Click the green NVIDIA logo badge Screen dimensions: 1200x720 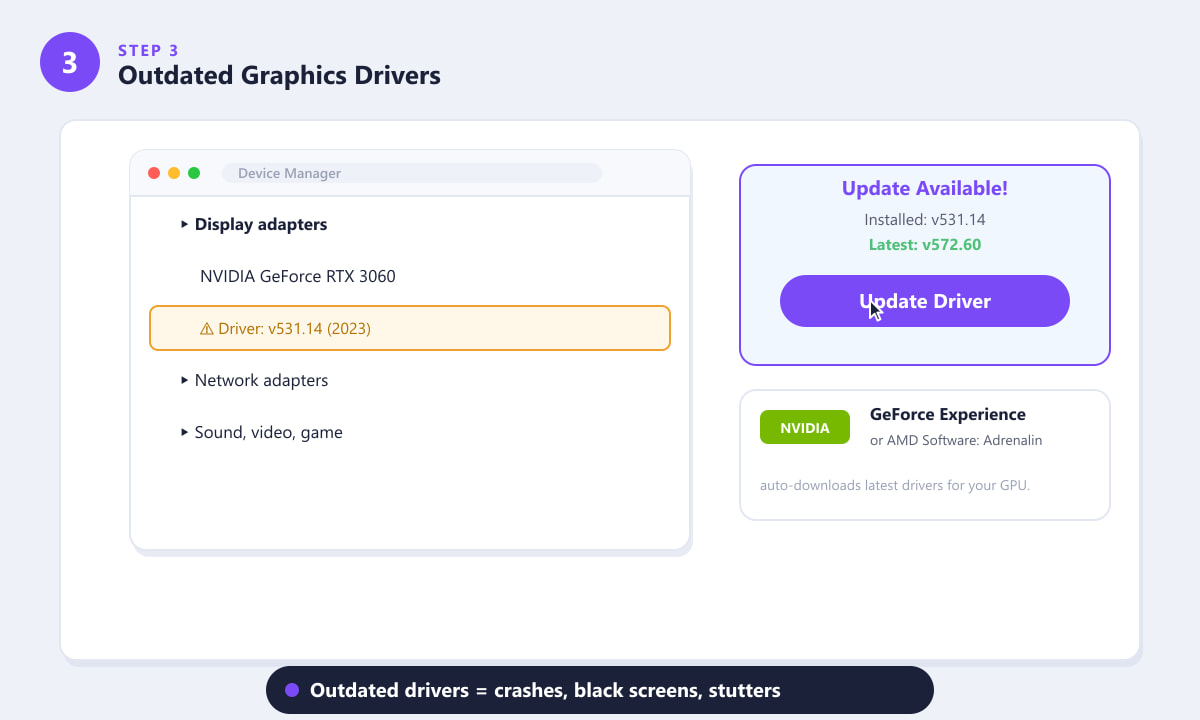pyautogui.click(x=805, y=427)
